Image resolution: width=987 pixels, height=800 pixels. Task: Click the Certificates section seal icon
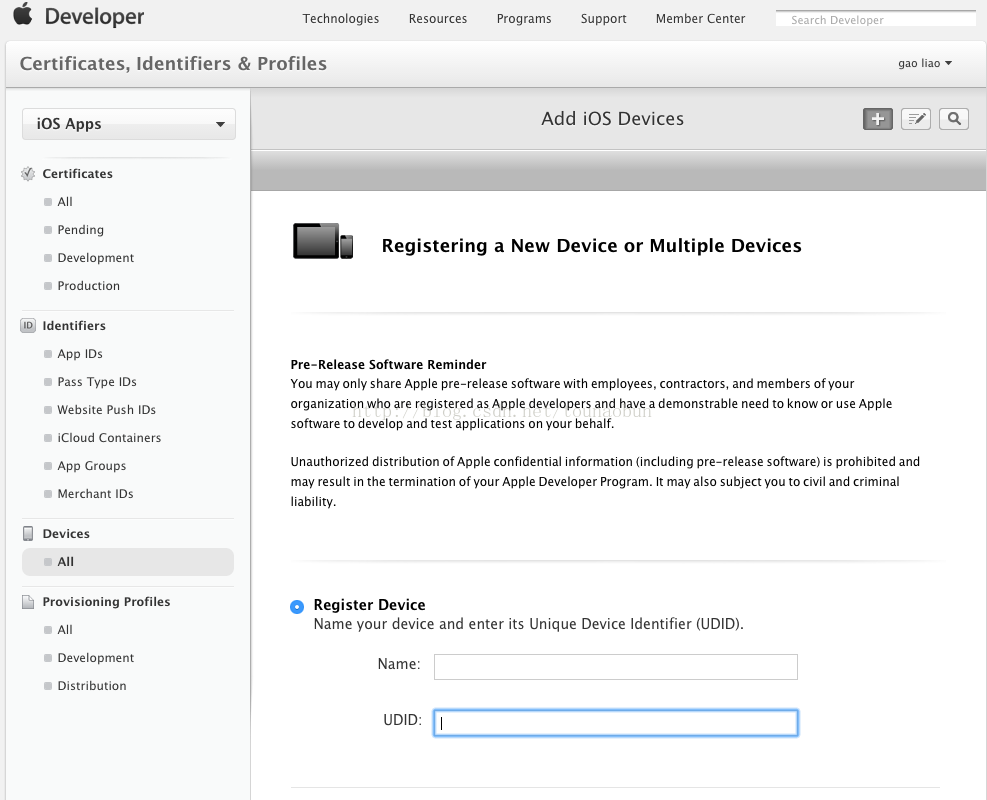click(x=28, y=174)
